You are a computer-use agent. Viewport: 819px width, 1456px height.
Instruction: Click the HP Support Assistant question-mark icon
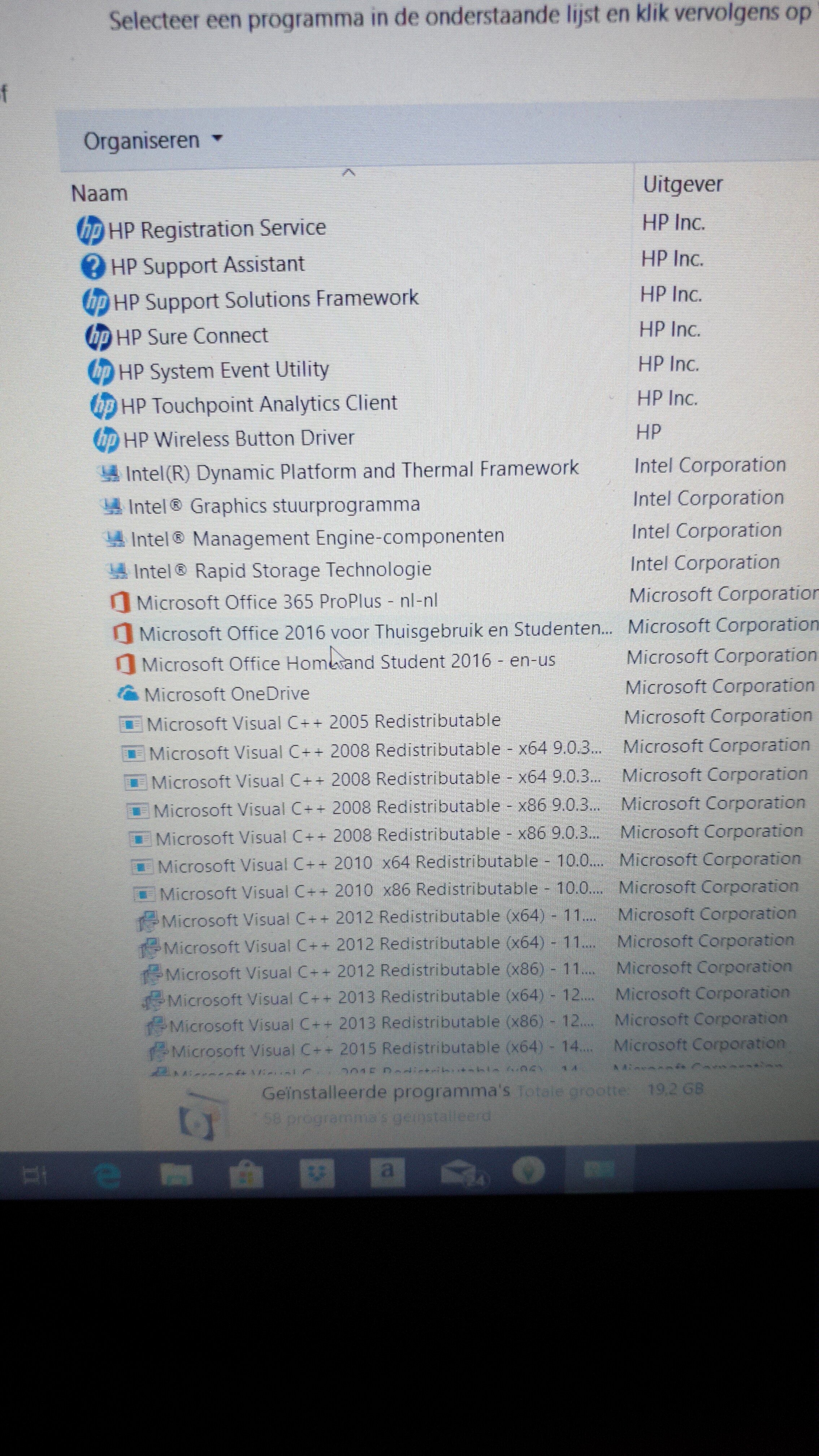tap(93, 266)
